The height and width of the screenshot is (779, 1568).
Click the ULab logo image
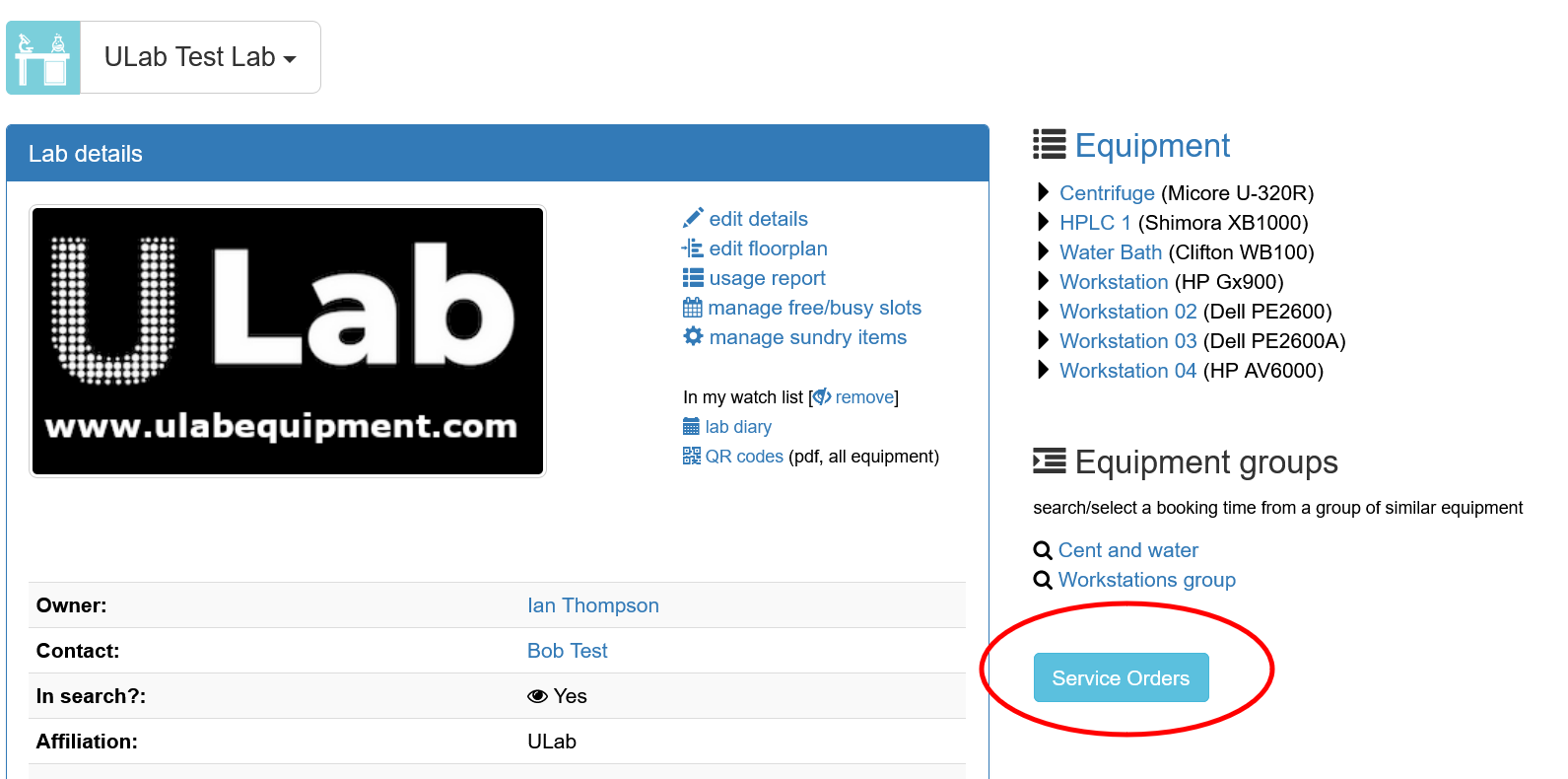[288, 341]
